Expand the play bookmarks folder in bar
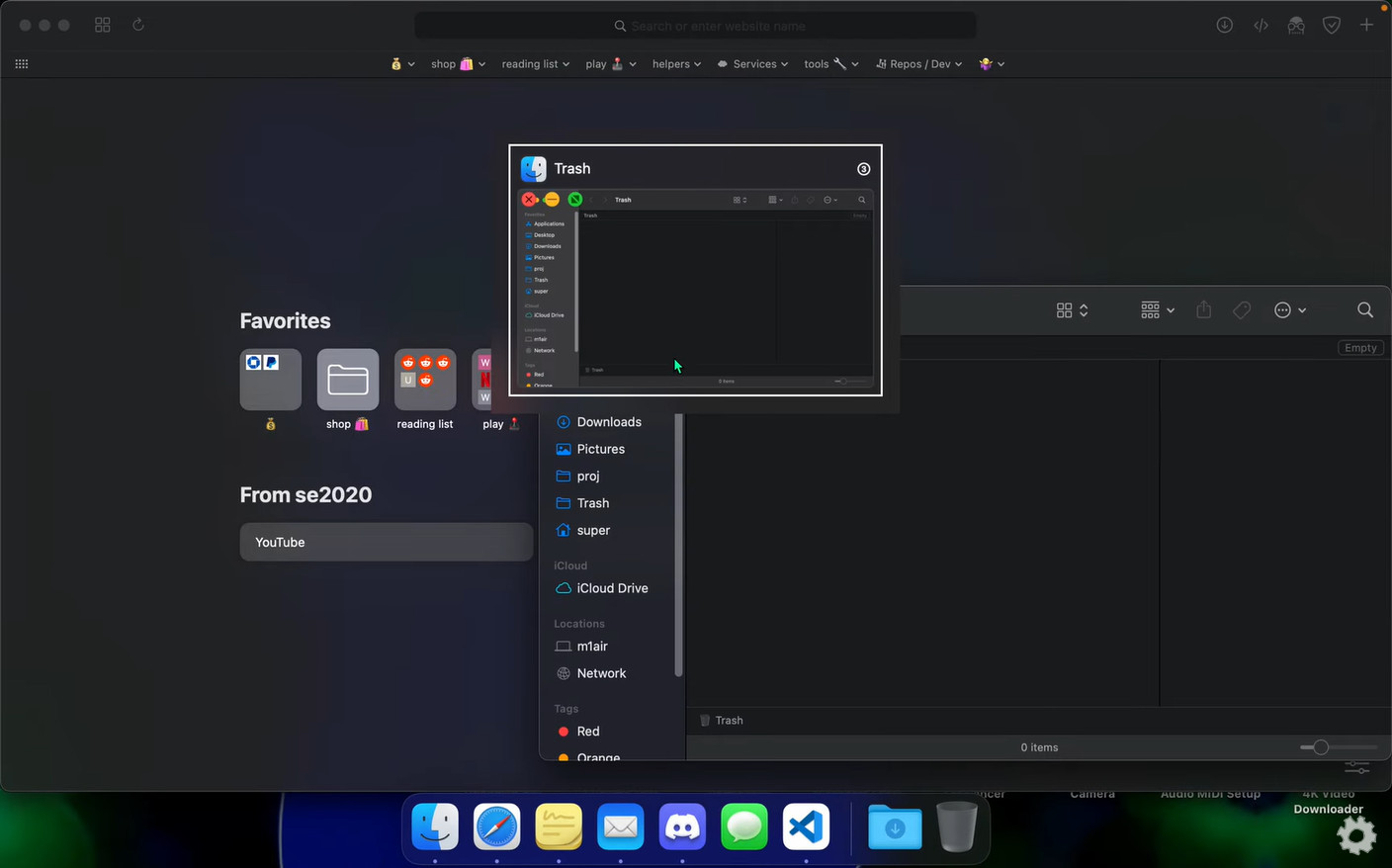The width and height of the screenshot is (1392, 868). tap(611, 64)
